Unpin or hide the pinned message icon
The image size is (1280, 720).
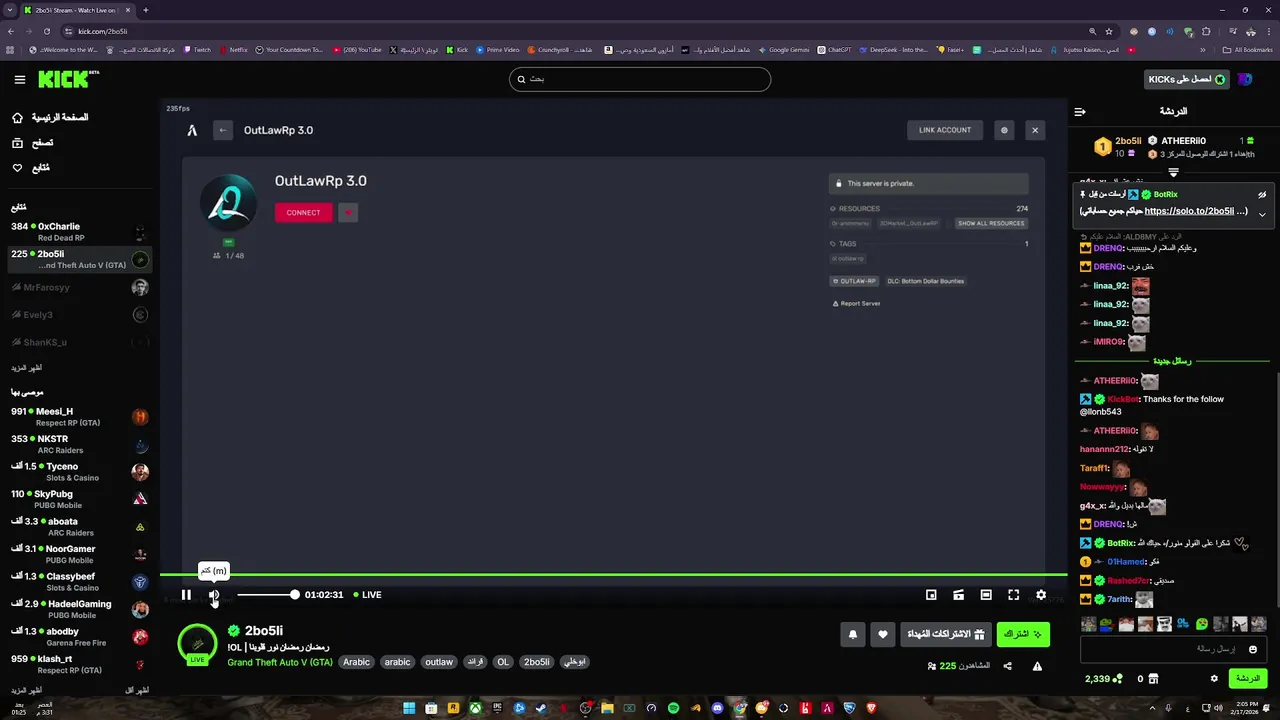coord(1262,195)
